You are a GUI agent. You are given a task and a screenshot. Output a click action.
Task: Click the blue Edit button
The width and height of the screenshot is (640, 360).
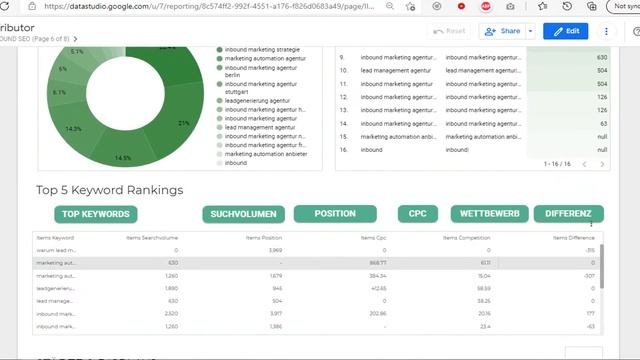click(566, 31)
